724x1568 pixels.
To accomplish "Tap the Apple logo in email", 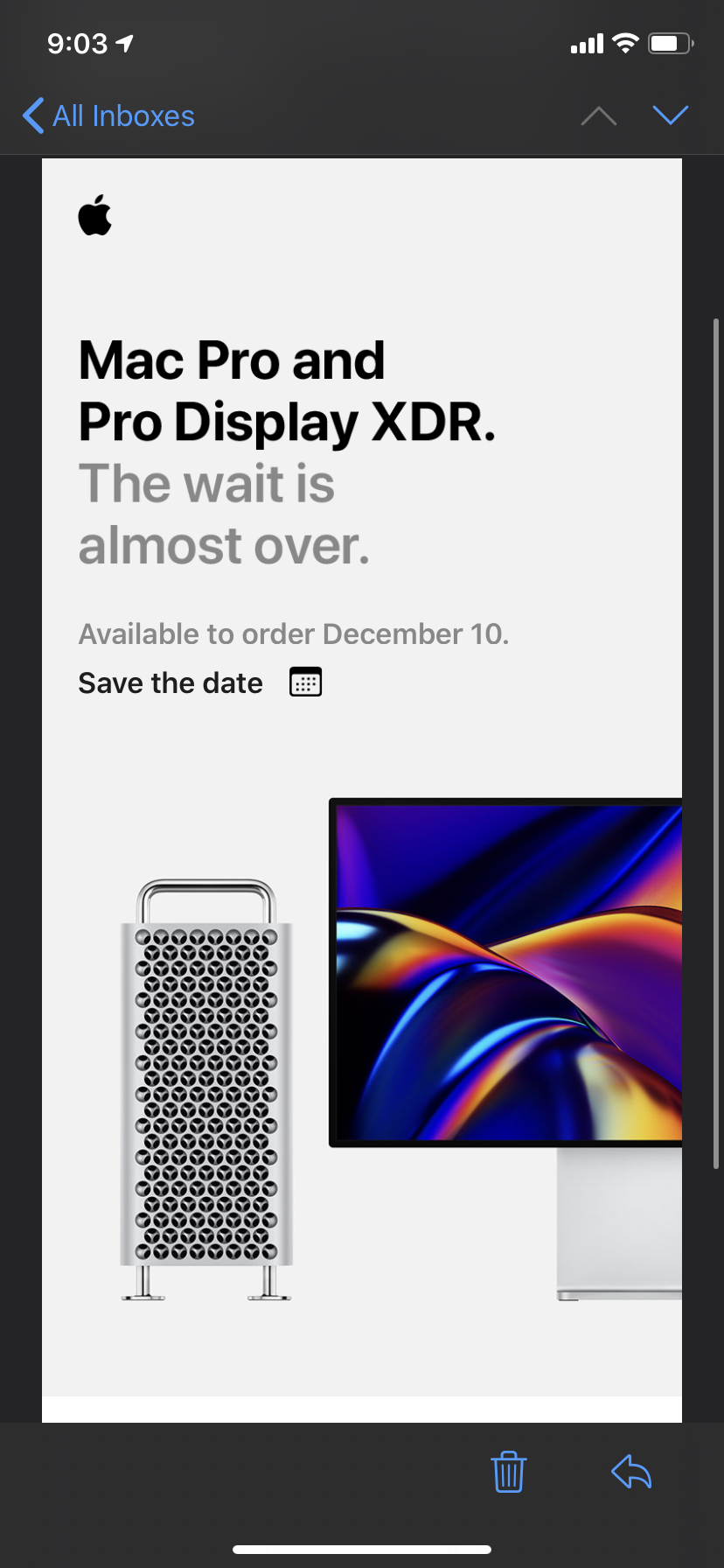I will coord(95,214).
